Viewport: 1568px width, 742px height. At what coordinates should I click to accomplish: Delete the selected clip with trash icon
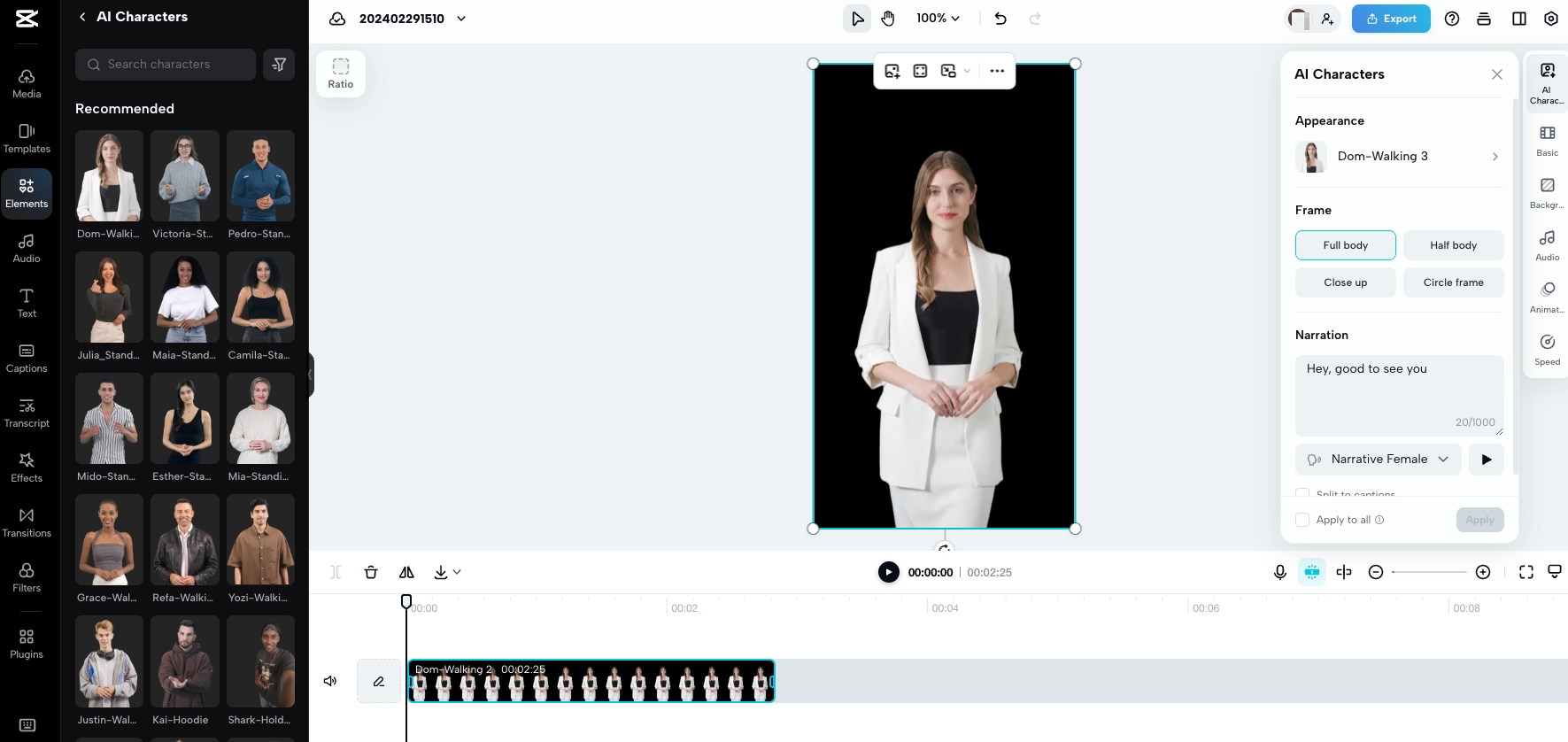coord(371,572)
